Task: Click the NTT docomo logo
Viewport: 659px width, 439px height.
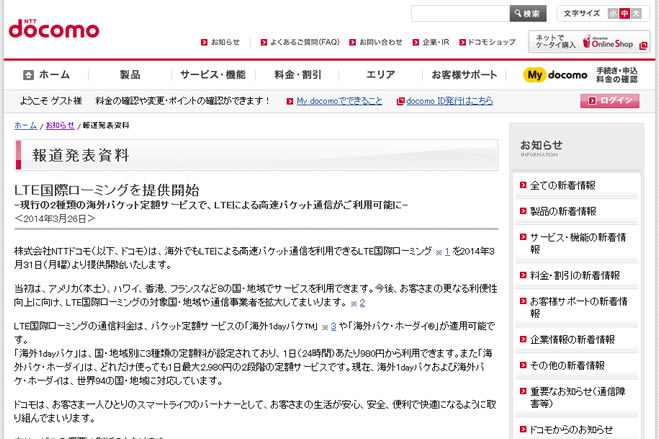Action: point(54,29)
